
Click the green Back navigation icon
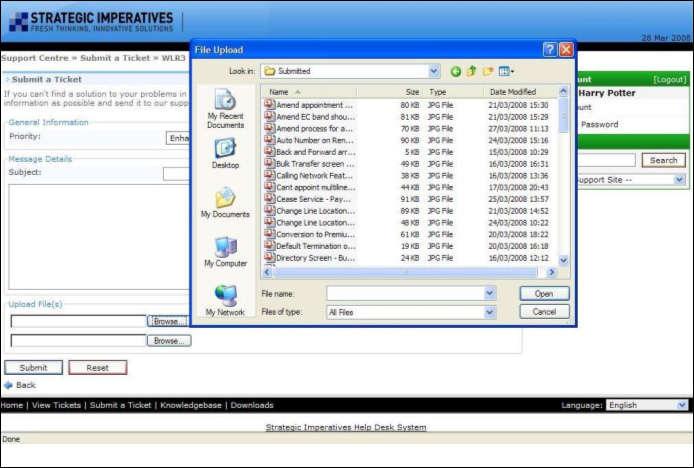(x=456, y=71)
